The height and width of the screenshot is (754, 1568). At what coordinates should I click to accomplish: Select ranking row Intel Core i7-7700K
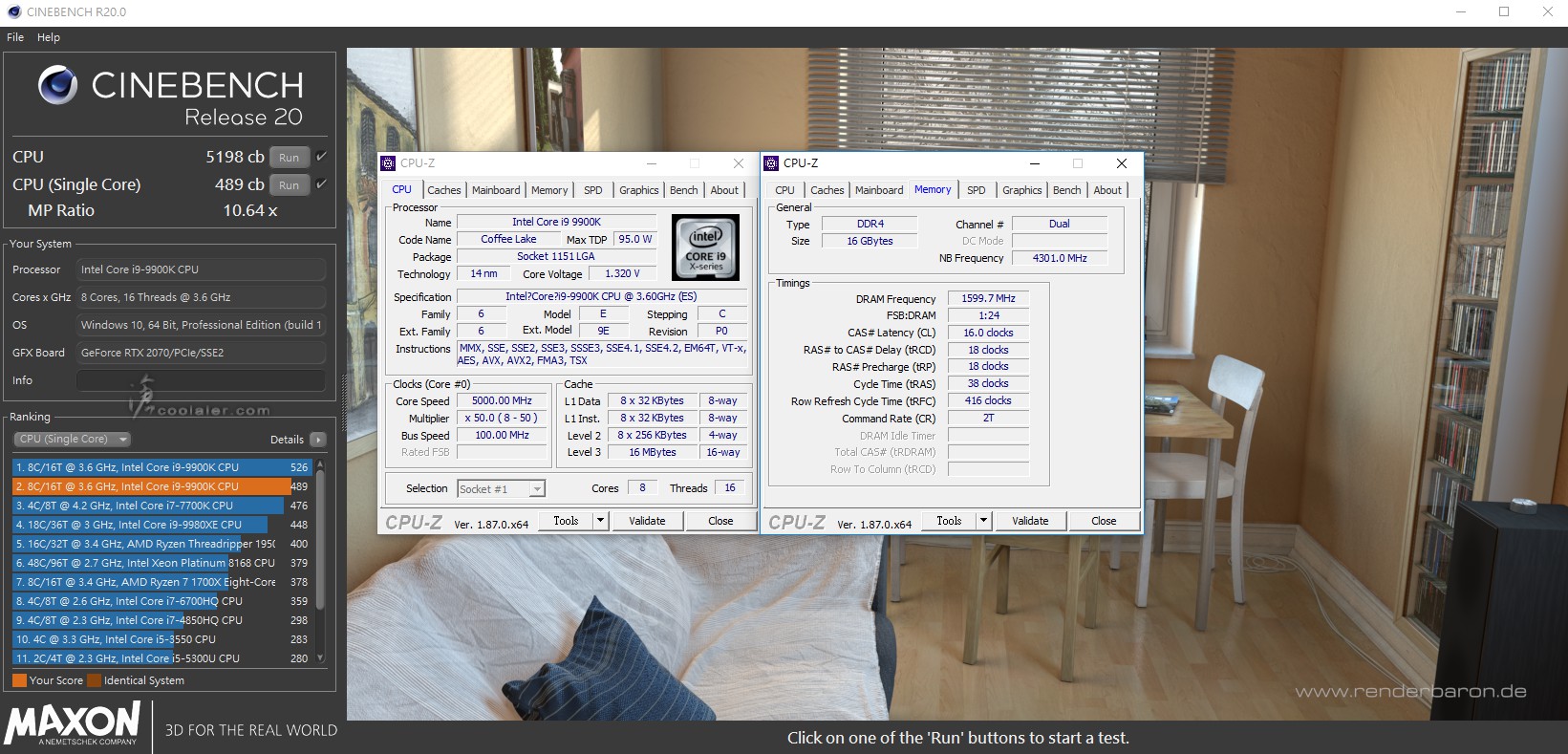pyautogui.click(x=162, y=506)
